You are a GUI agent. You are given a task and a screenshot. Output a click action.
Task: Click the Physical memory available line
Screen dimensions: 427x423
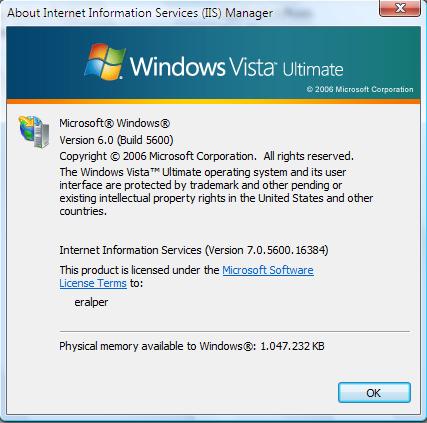pos(192,346)
